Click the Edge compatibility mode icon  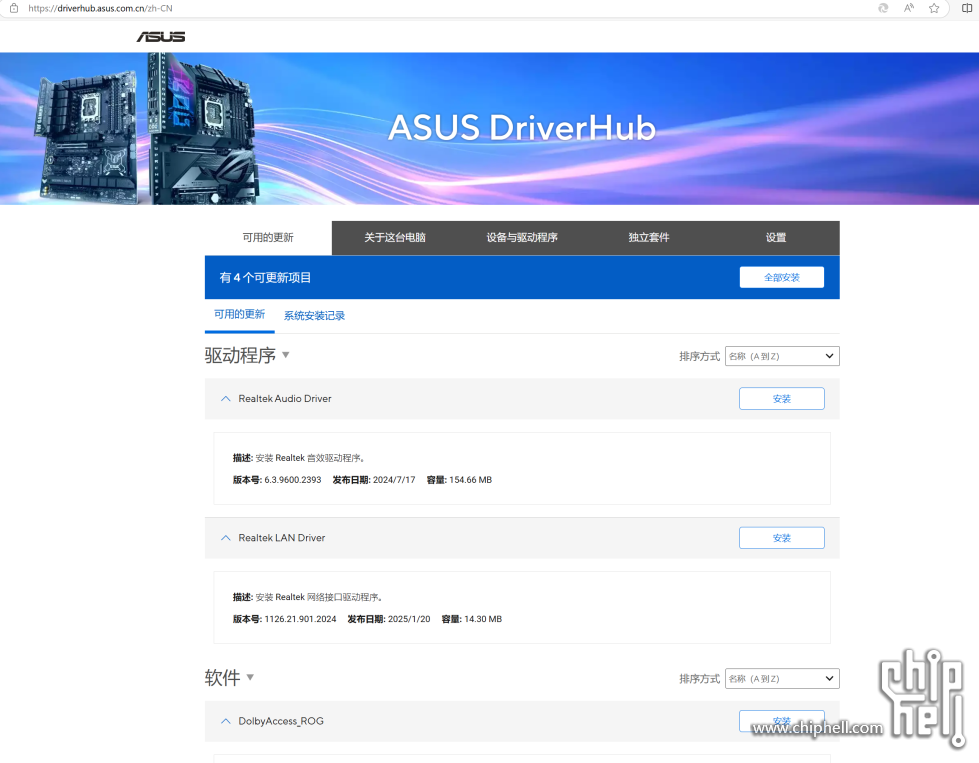(x=883, y=8)
